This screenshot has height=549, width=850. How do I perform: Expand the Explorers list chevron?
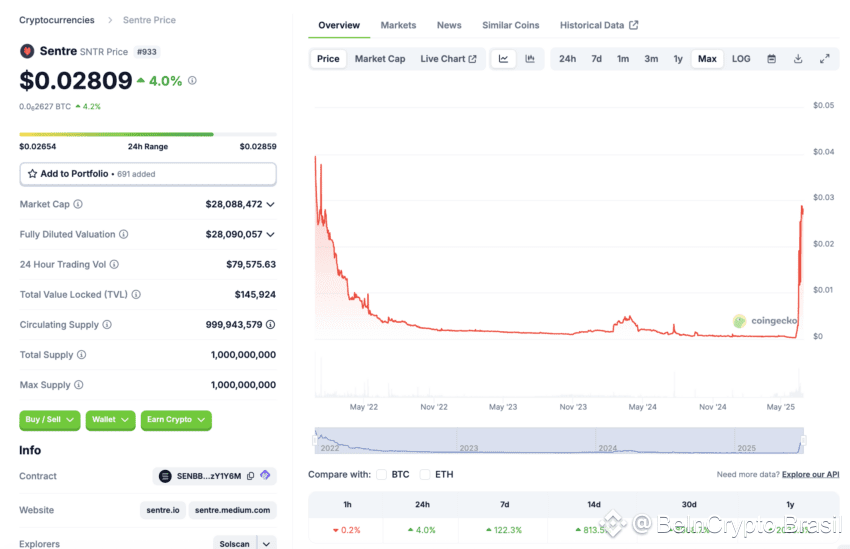pyautogui.click(x=267, y=543)
